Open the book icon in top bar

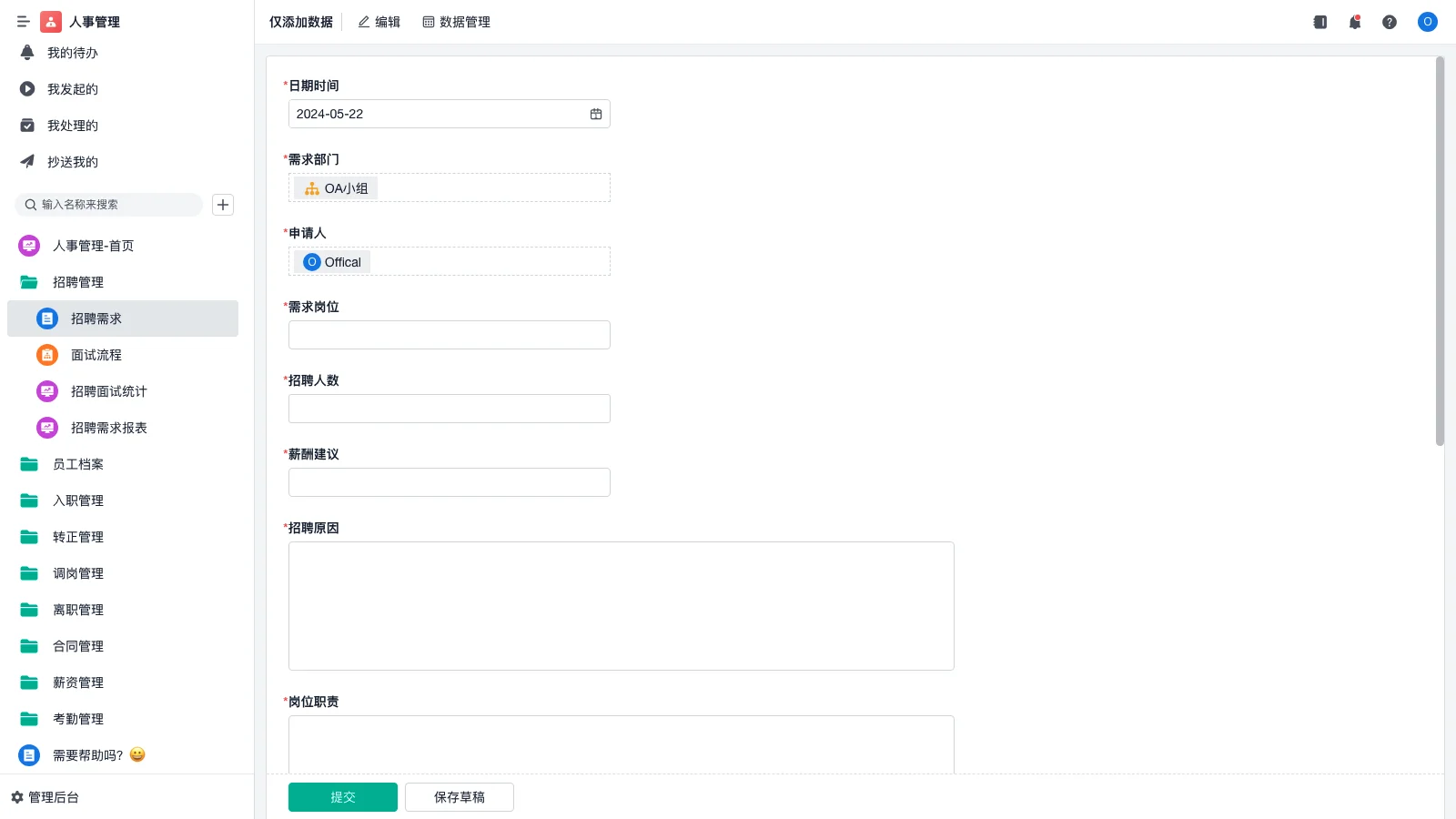1319,22
